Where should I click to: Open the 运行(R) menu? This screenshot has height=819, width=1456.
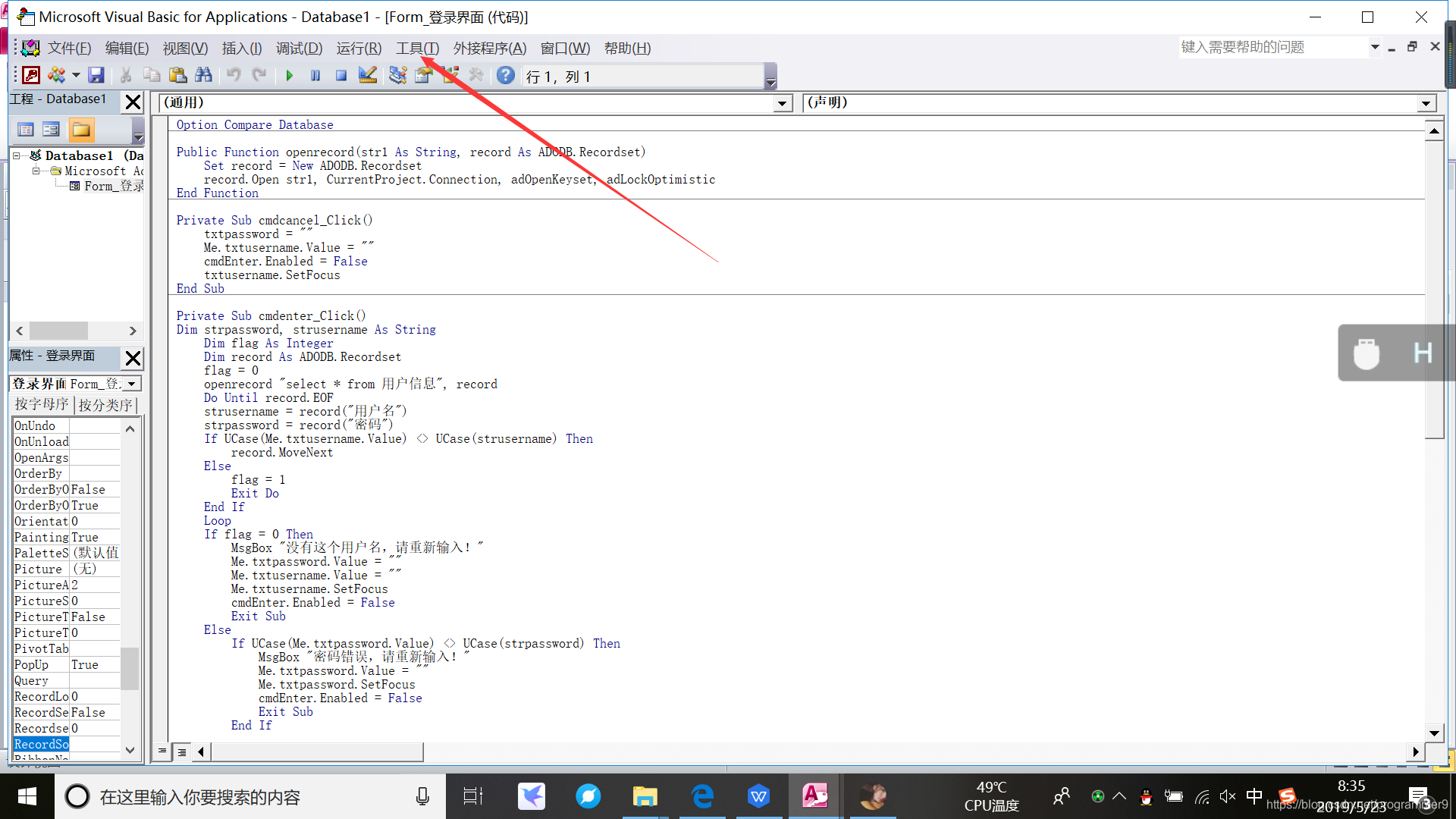(359, 49)
